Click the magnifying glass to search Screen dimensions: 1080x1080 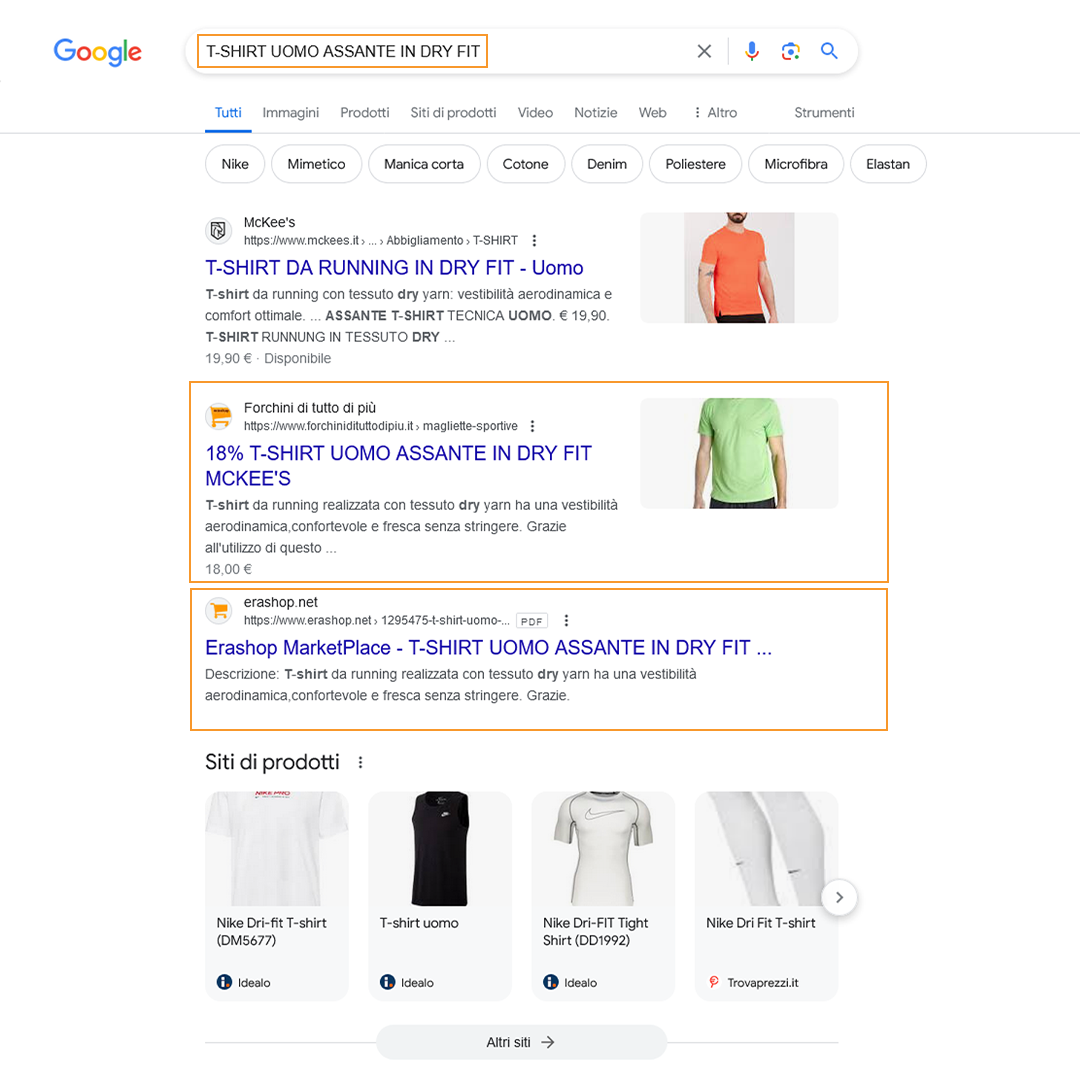point(829,51)
